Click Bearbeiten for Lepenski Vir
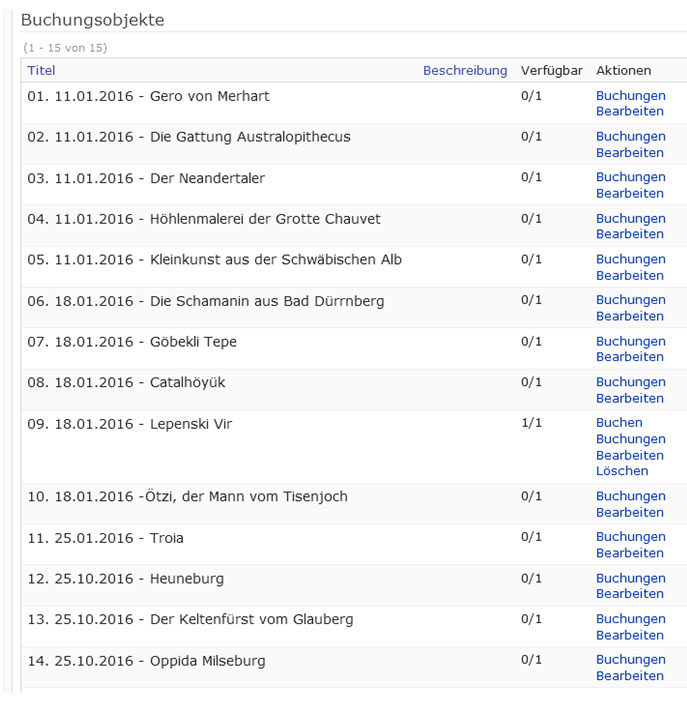 click(630, 455)
